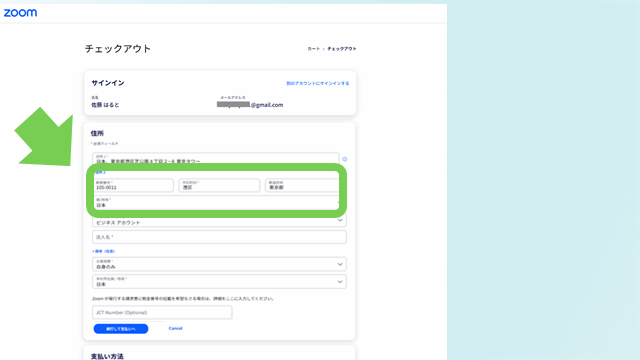Open the ビジネス アカウント account type dropdown
This screenshot has height=360, width=640.
(x=219, y=221)
